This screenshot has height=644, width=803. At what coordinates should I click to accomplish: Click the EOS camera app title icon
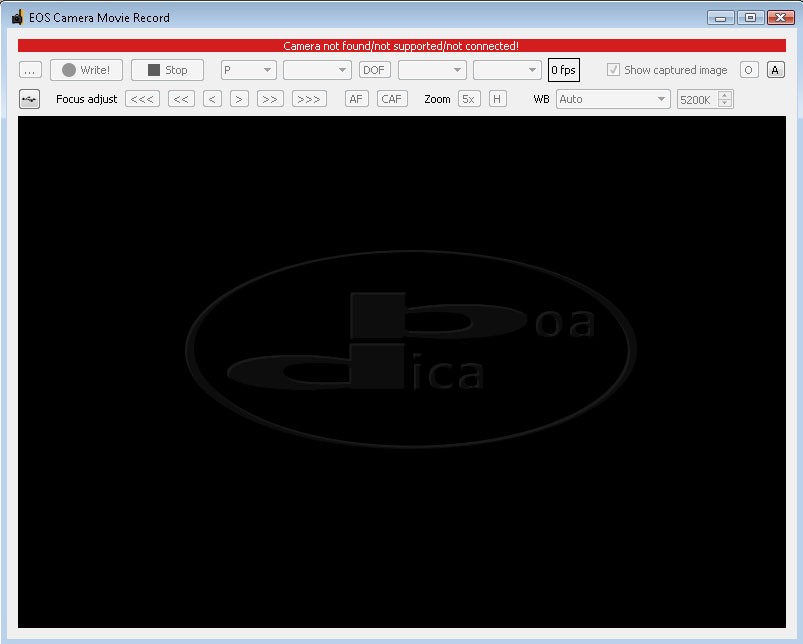[17, 17]
